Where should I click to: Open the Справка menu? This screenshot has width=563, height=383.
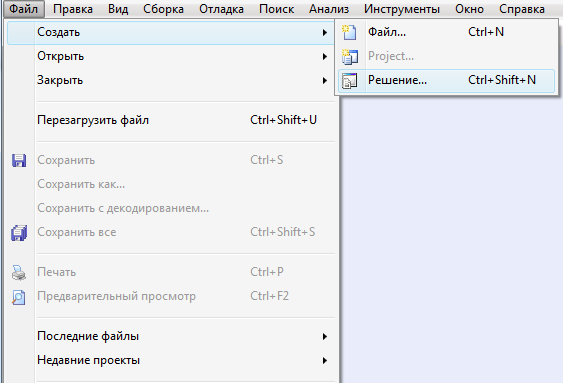point(522,9)
